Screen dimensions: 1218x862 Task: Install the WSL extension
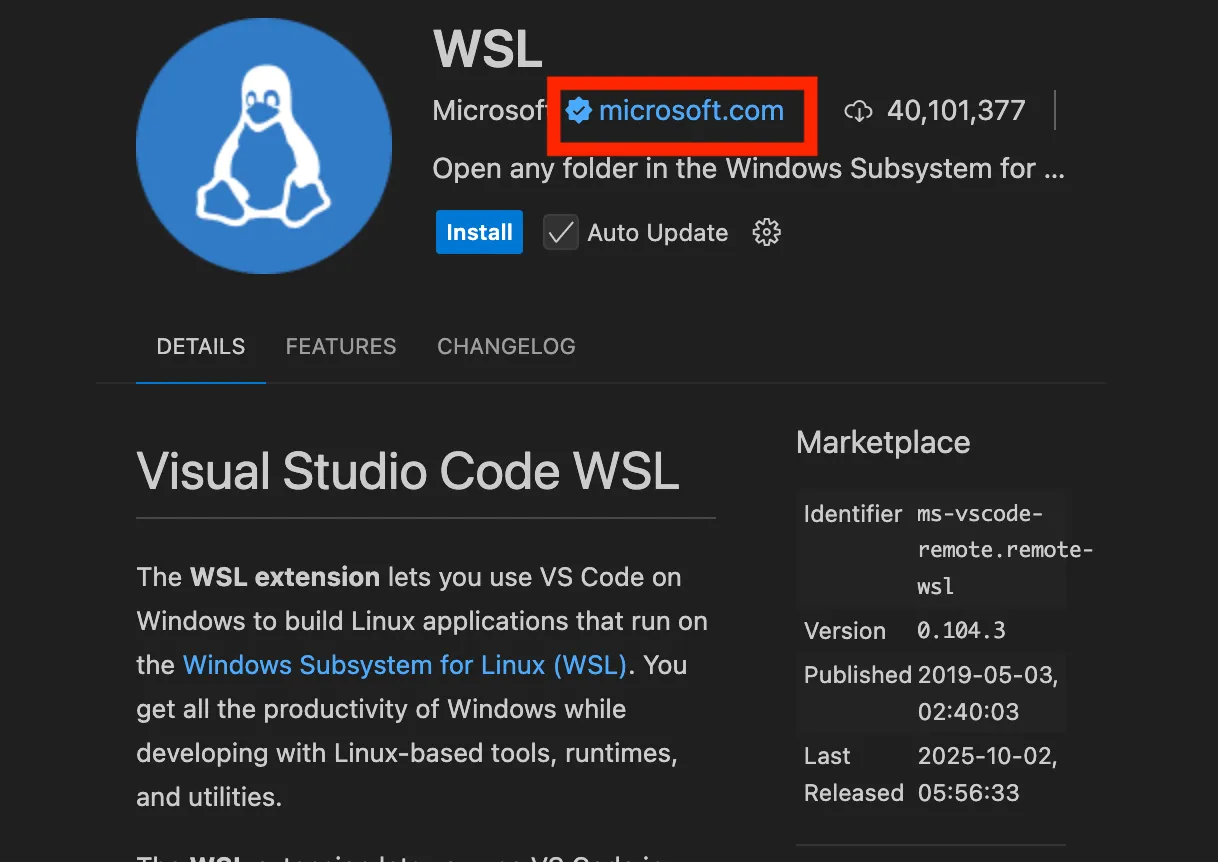pyautogui.click(x=479, y=232)
